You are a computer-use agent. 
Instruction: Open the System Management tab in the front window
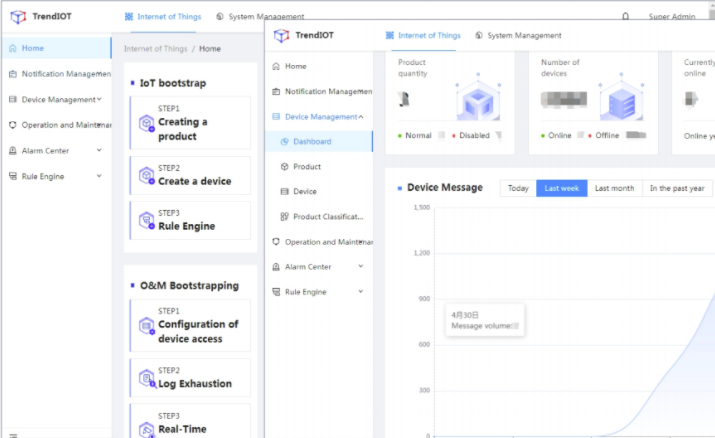518,35
